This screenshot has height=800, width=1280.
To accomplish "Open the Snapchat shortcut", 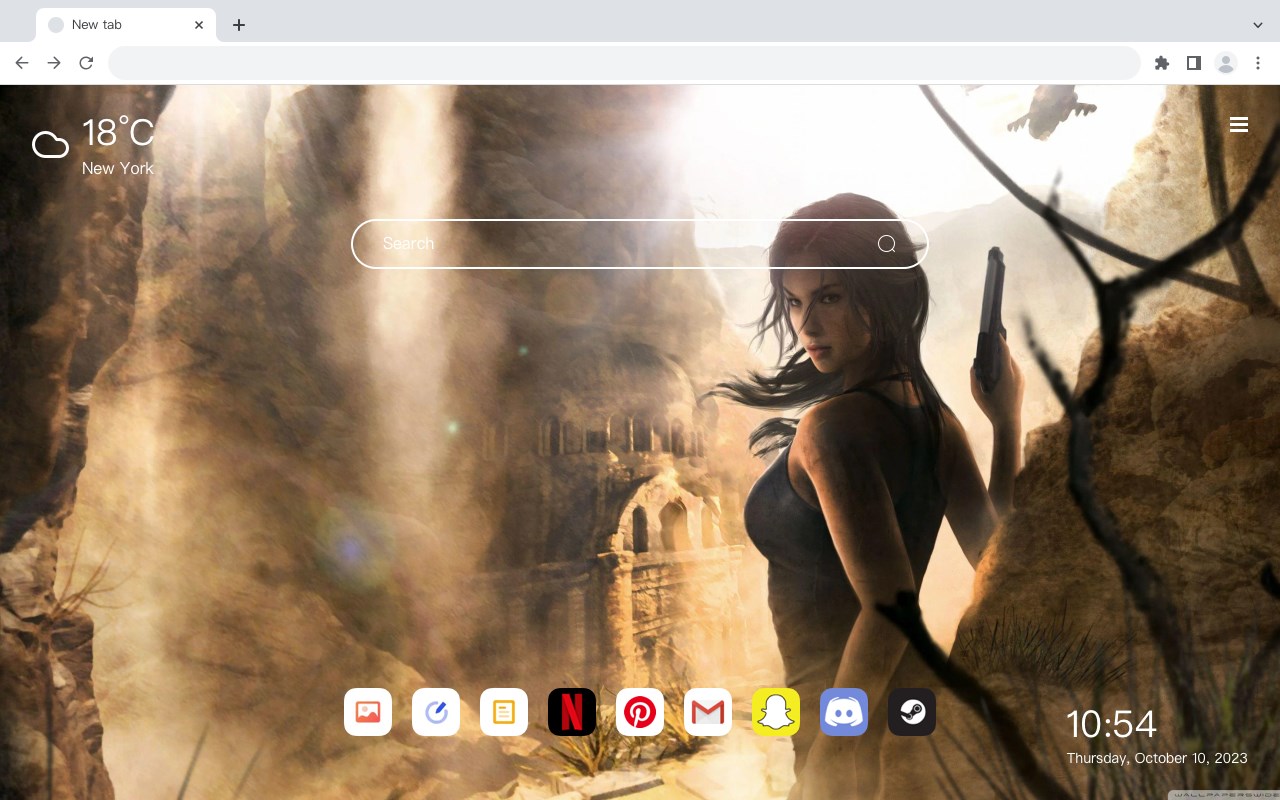I will (776, 712).
